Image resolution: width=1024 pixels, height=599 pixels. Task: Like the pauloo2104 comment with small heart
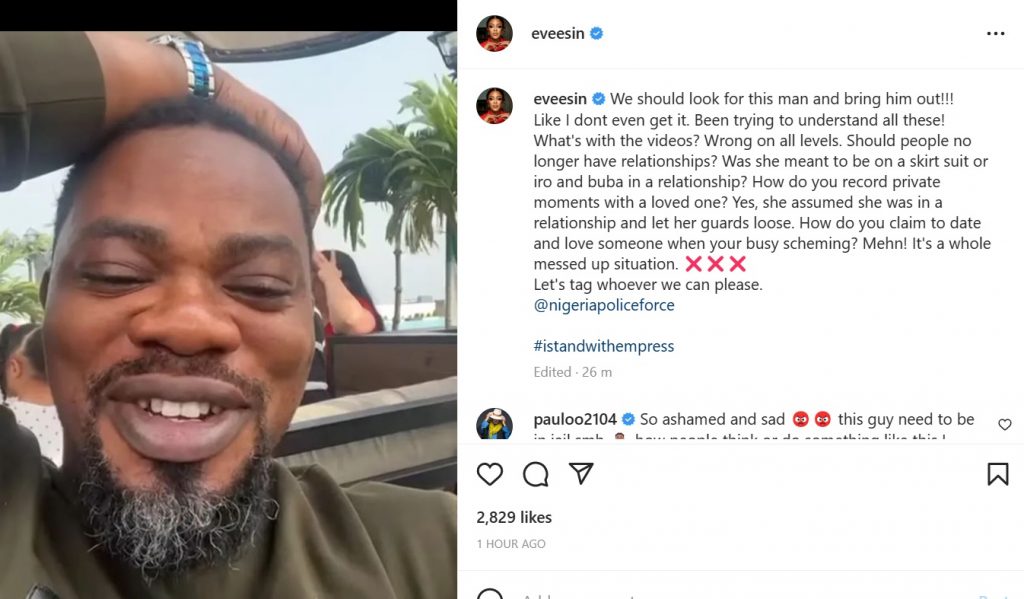point(1004,425)
